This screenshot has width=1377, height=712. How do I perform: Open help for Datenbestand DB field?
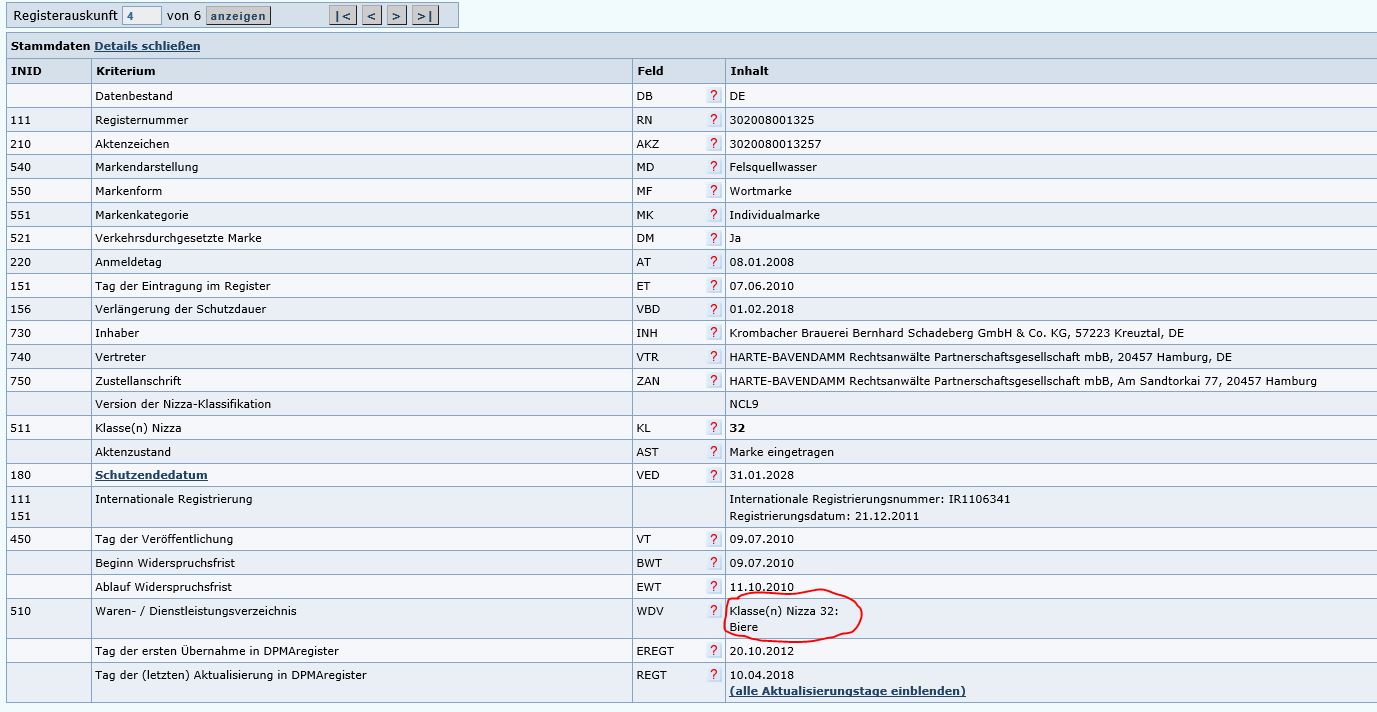[713, 96]
